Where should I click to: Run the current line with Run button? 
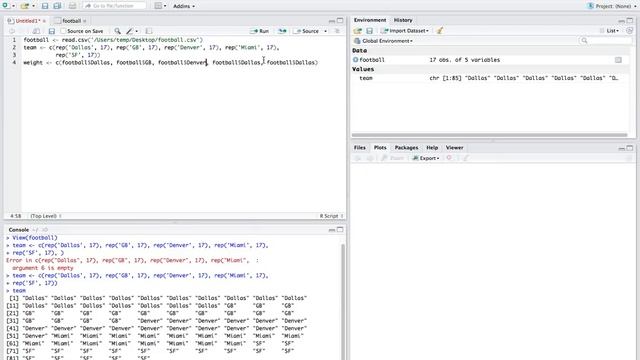click(x=260, y=31)
